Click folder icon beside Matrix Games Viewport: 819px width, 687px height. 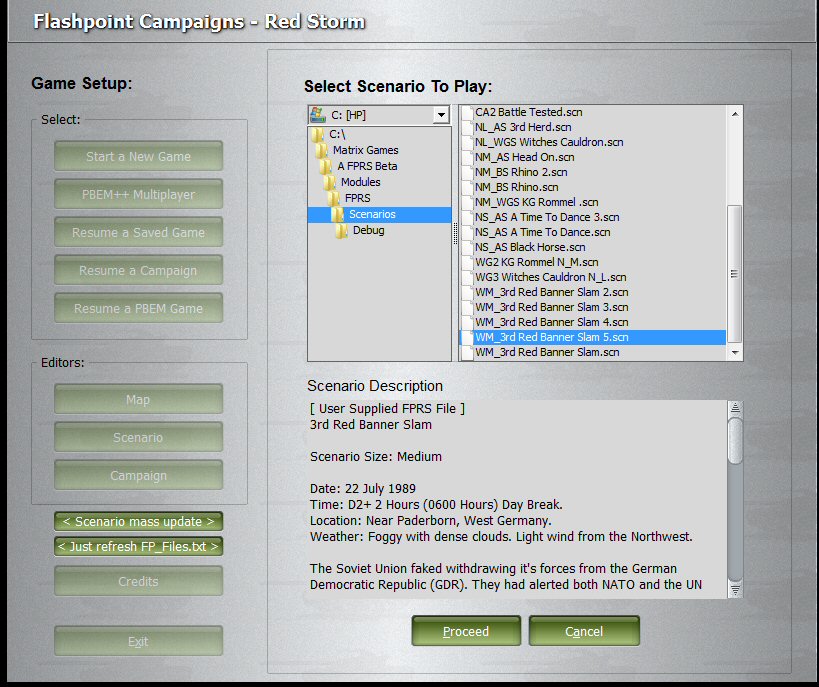click(322, 150)
